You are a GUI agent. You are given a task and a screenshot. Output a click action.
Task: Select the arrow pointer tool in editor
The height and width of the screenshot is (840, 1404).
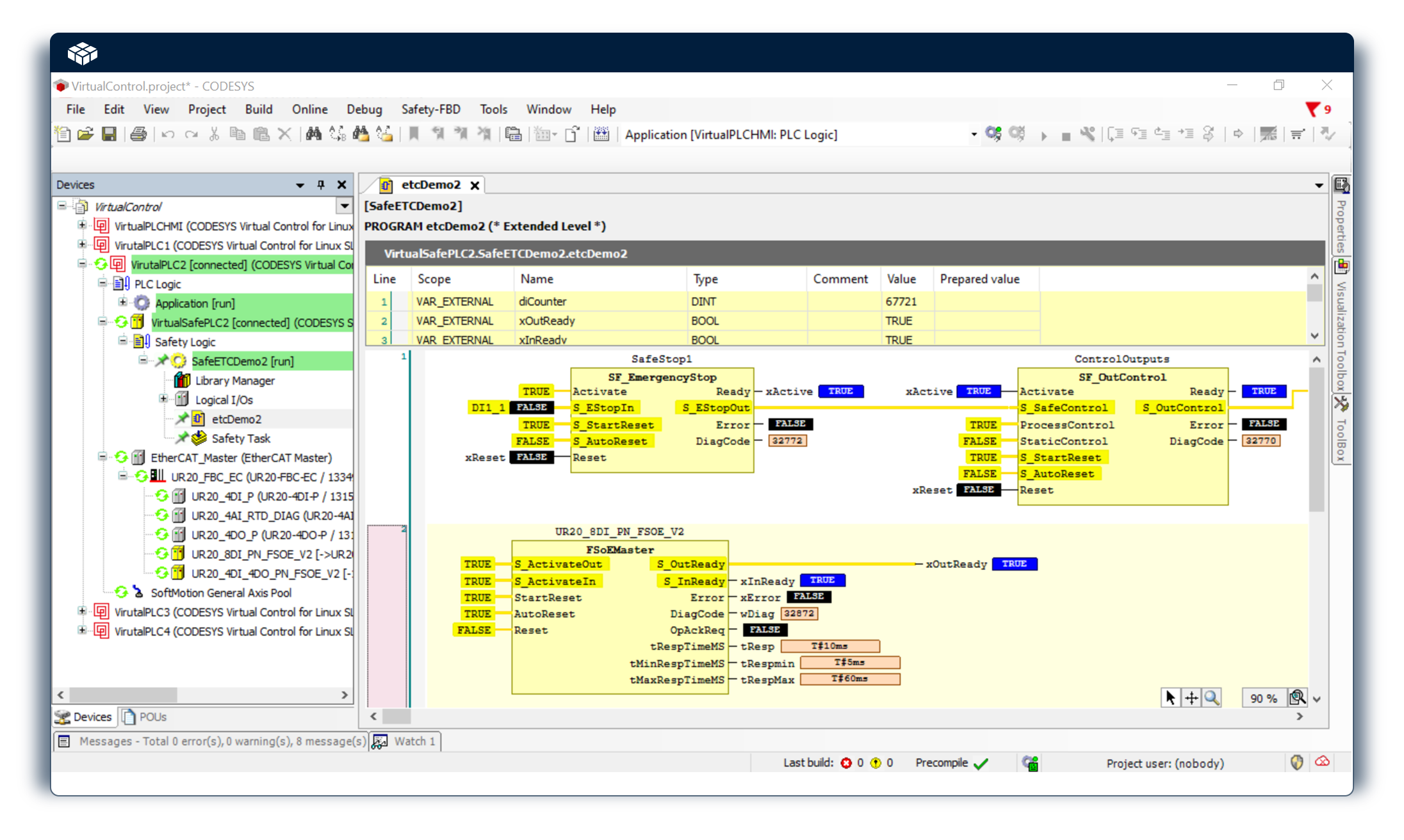[1170, 698]
